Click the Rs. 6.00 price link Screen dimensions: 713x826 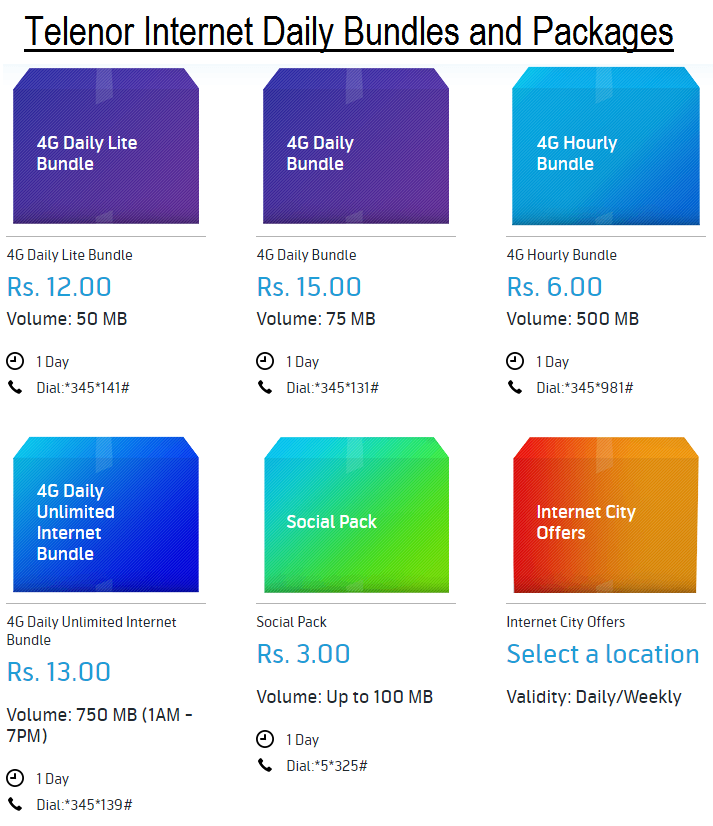coord(554,287)
